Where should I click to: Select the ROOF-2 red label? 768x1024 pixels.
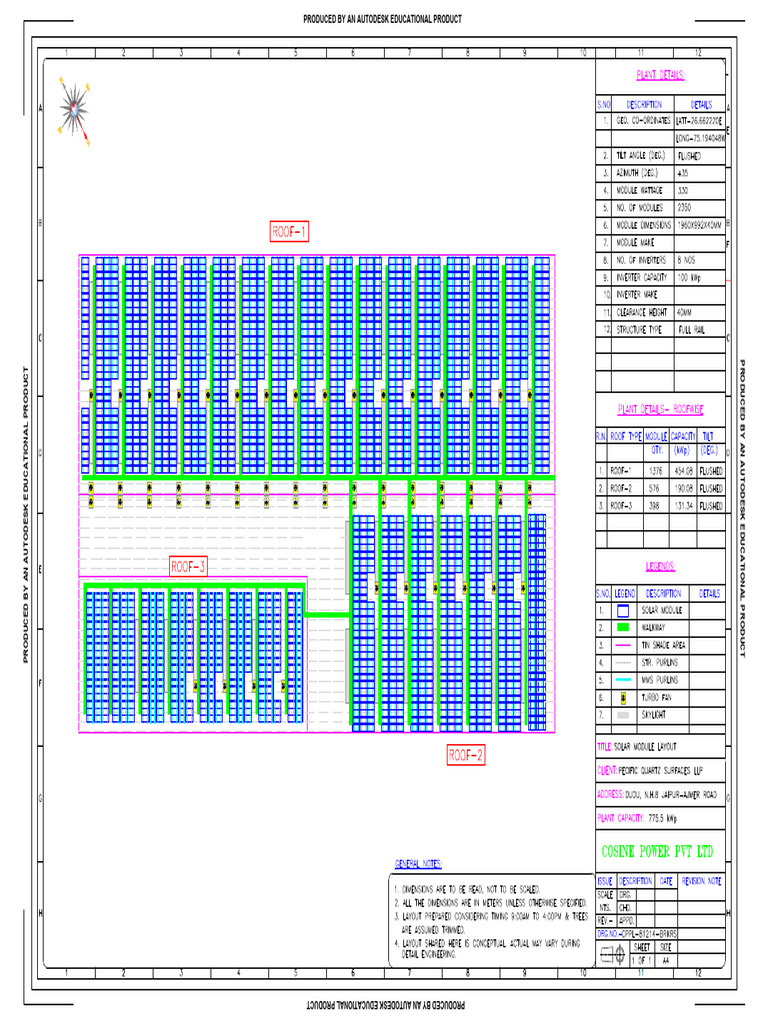point(466,756)
